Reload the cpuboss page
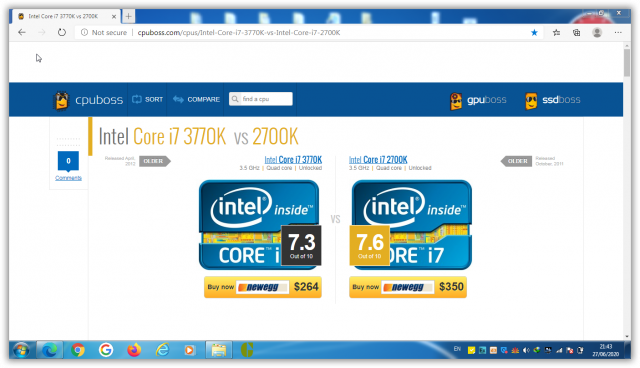Viewport: 640px width, 368px height. 62,33
